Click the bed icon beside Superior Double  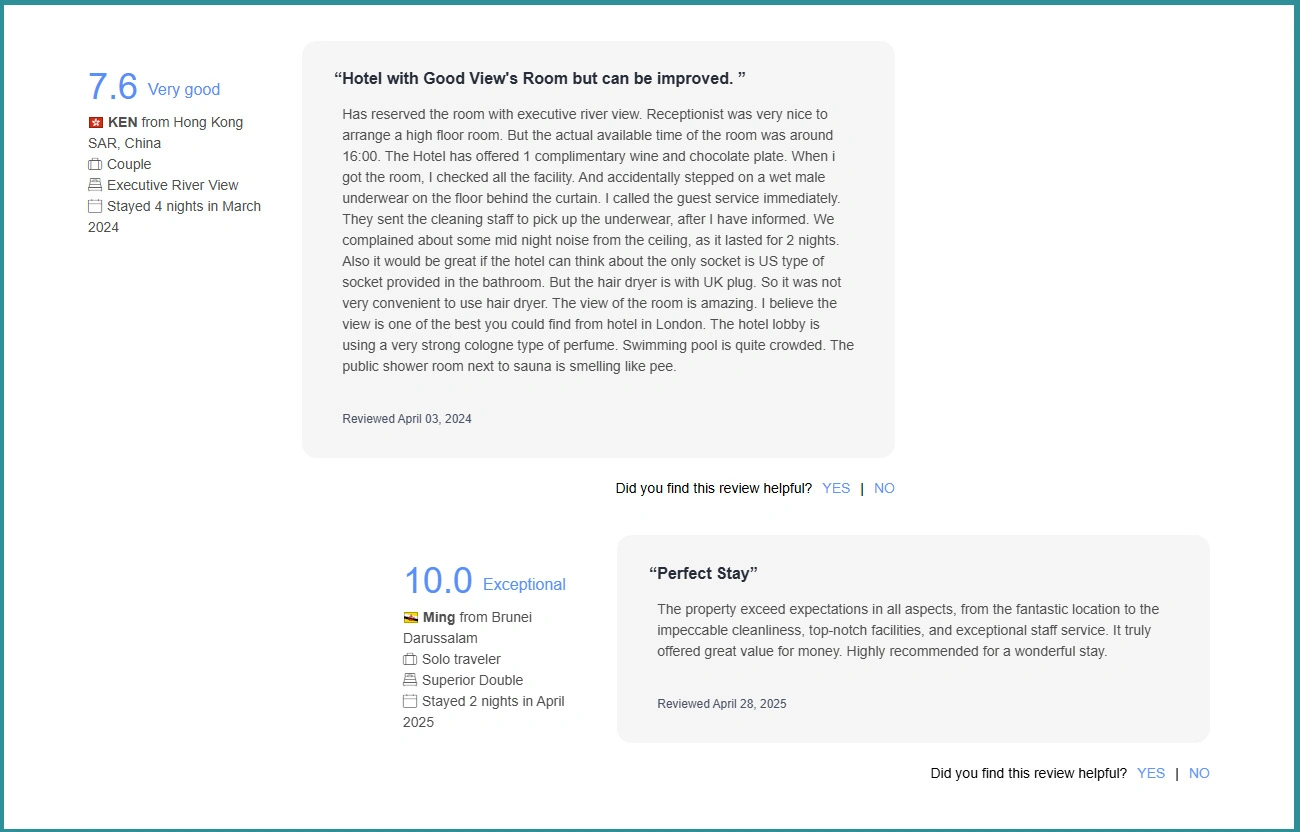point(410,680)
